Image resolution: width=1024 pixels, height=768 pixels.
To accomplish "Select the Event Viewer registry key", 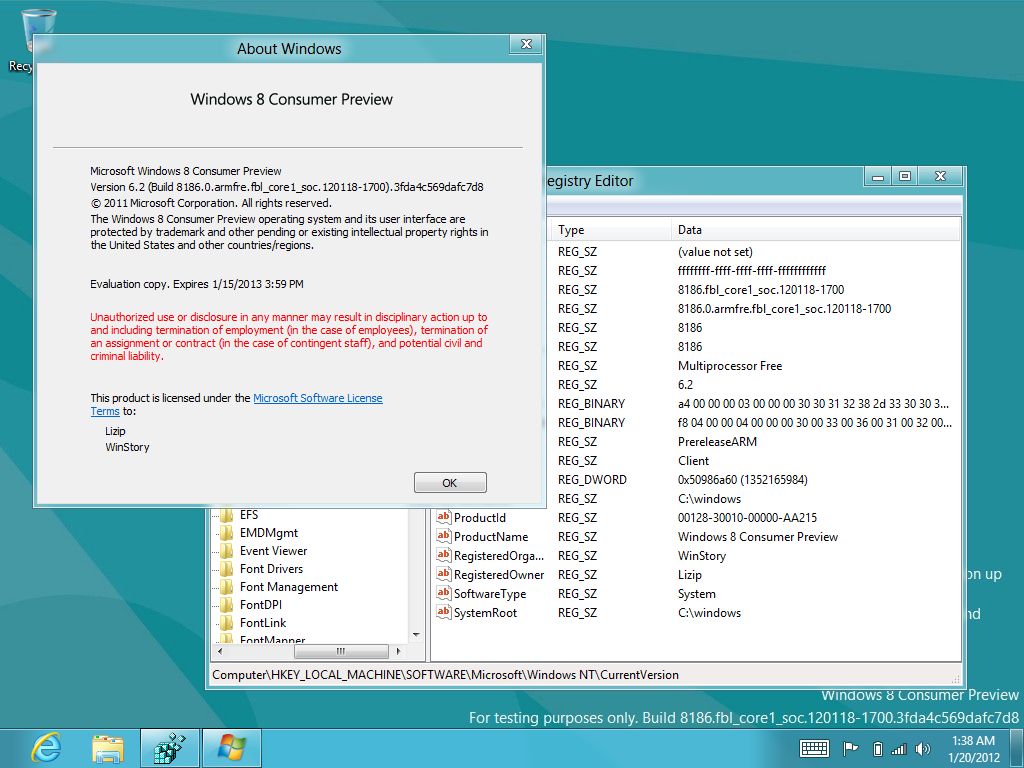I will 273,551.
